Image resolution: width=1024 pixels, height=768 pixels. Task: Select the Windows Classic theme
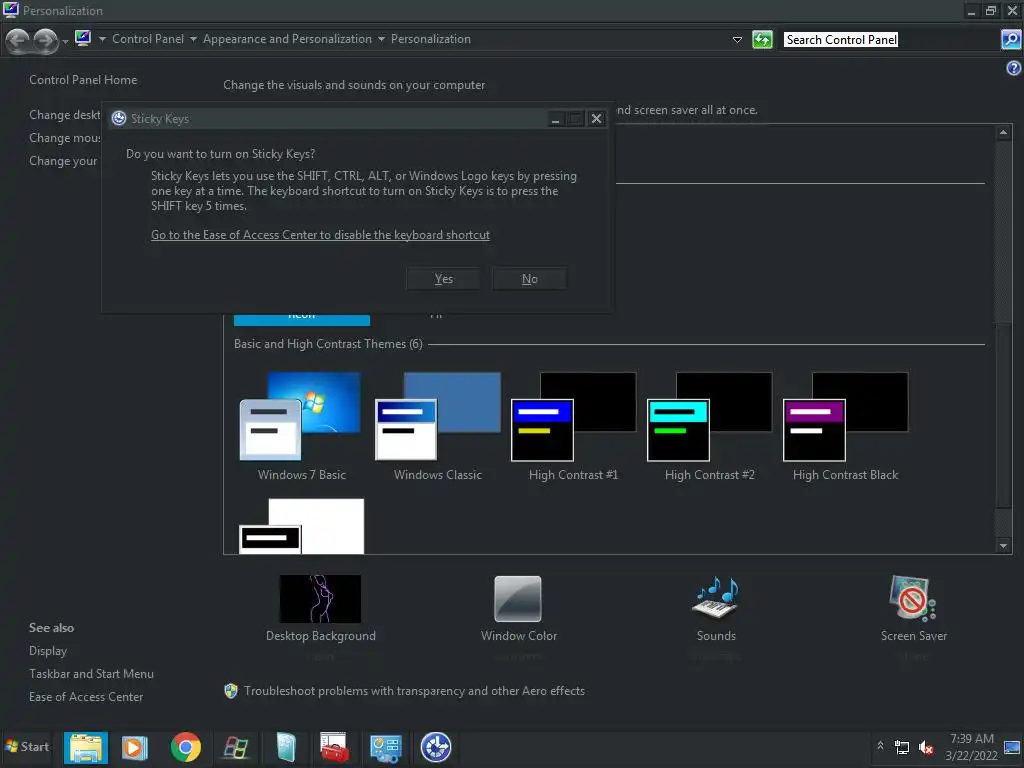[438, 427]
